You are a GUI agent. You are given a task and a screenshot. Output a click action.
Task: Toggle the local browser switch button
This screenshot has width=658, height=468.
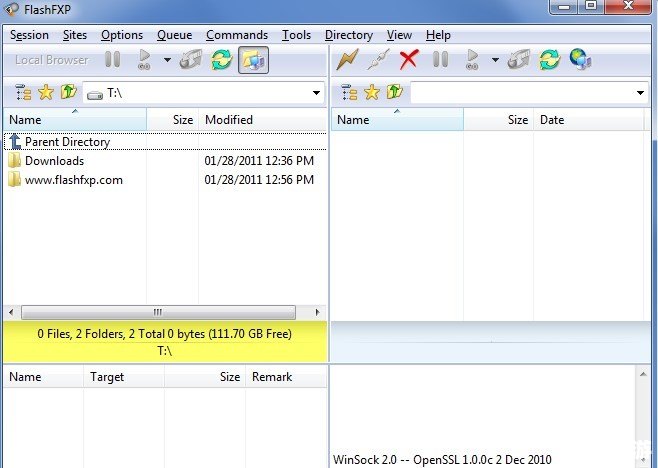(x=253, y=60)
